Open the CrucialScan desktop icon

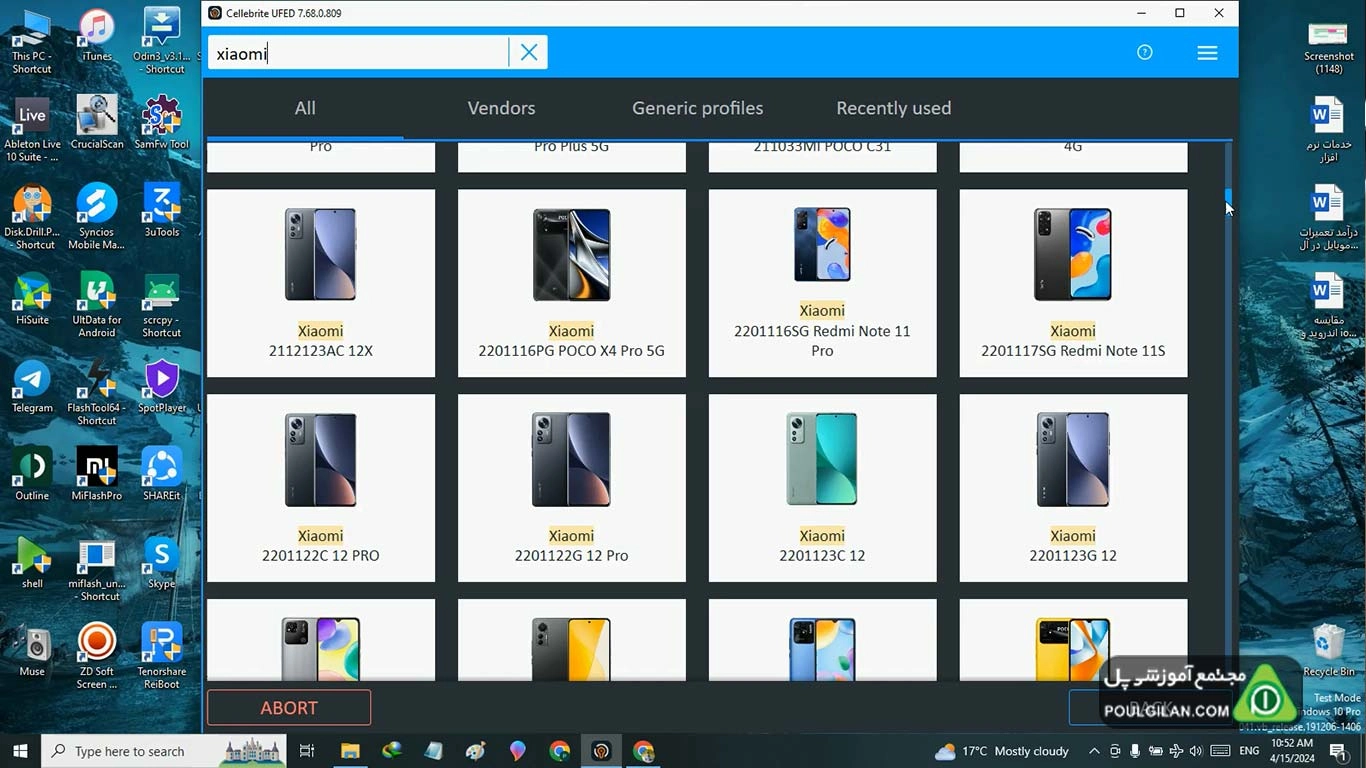[x=97, y=123]
